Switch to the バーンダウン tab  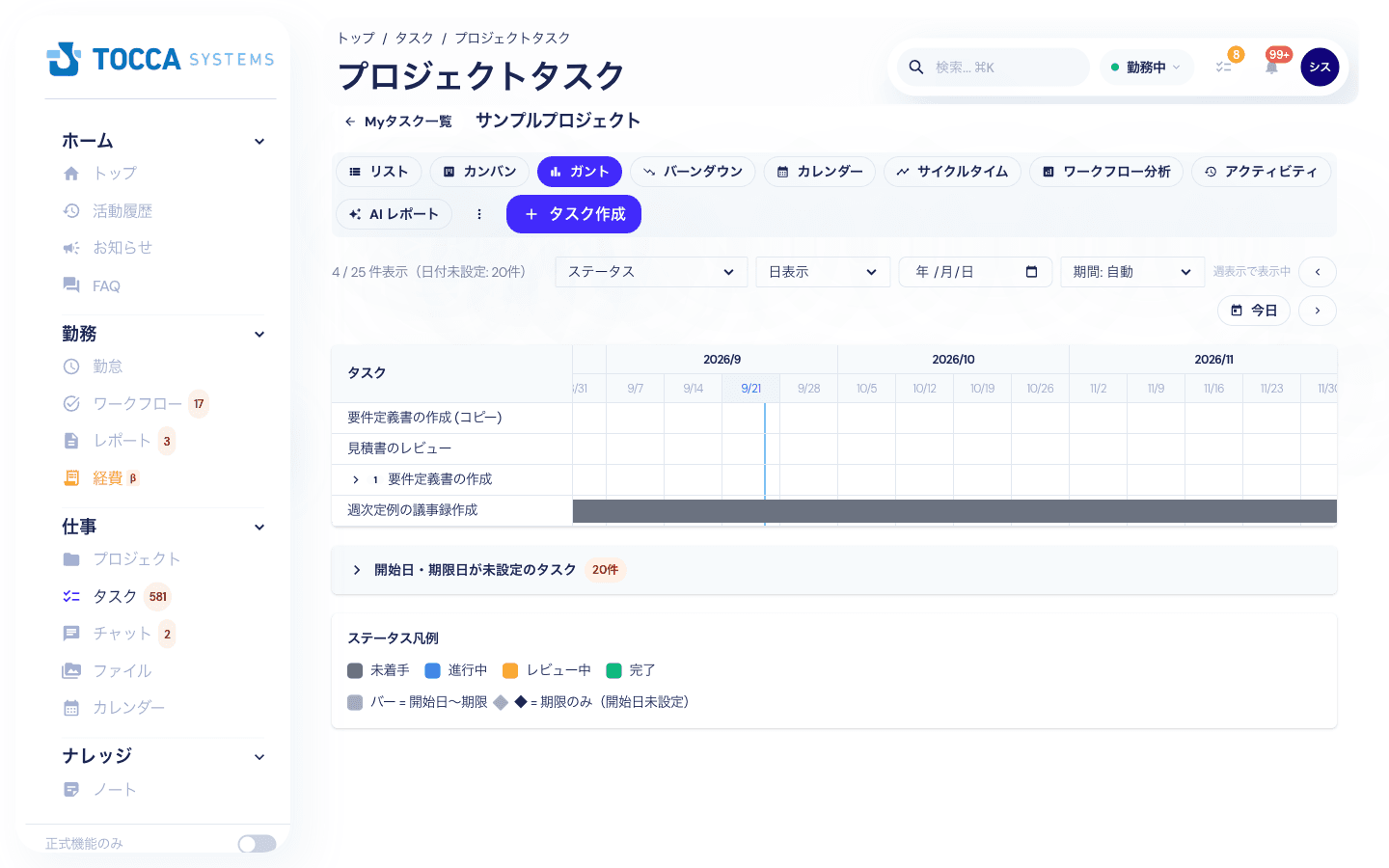click(693, 172)
